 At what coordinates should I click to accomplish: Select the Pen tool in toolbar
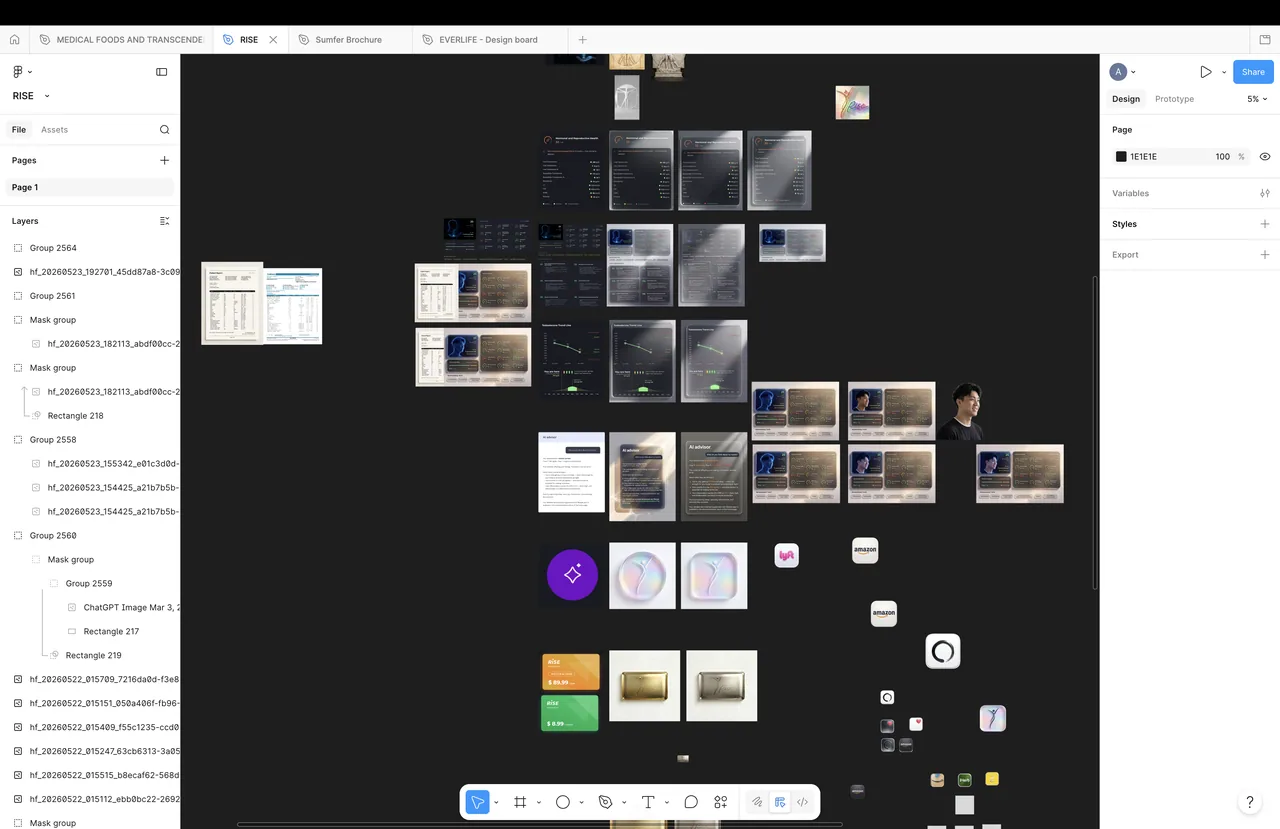coord(605,802)
